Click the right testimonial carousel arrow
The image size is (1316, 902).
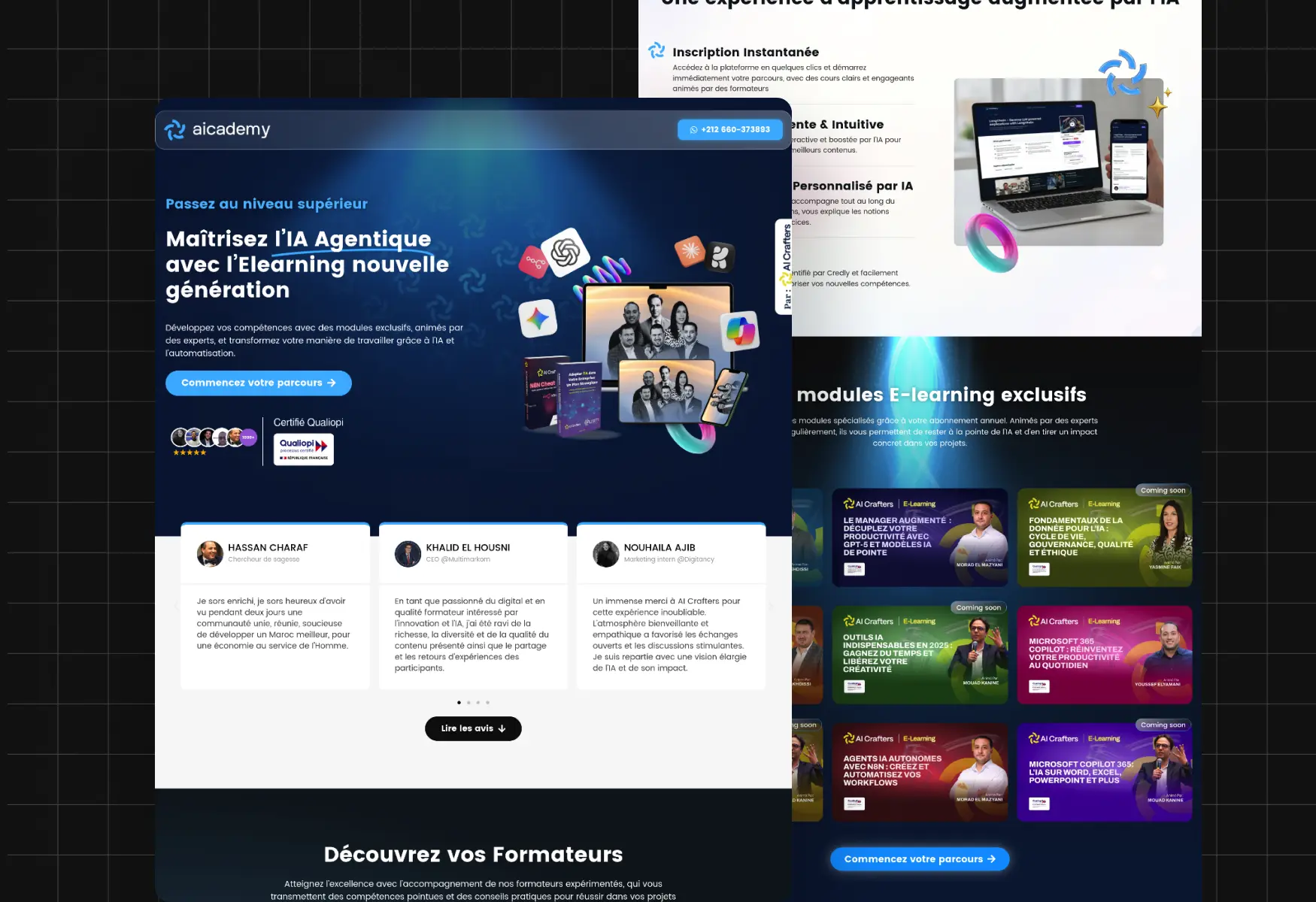(771, 606)
